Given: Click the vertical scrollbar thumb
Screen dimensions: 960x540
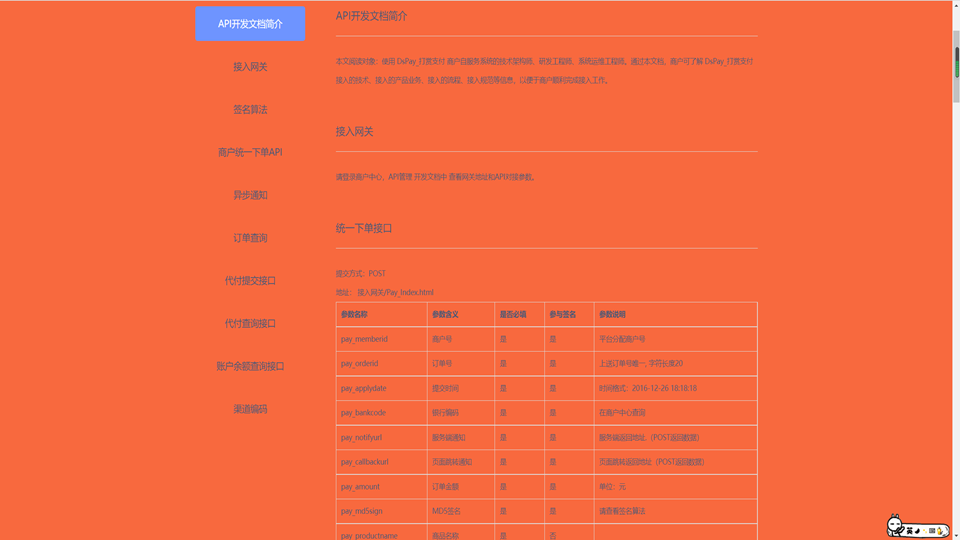Looking at the screenshot, I should pyautogui.click(x=956, y=66).
